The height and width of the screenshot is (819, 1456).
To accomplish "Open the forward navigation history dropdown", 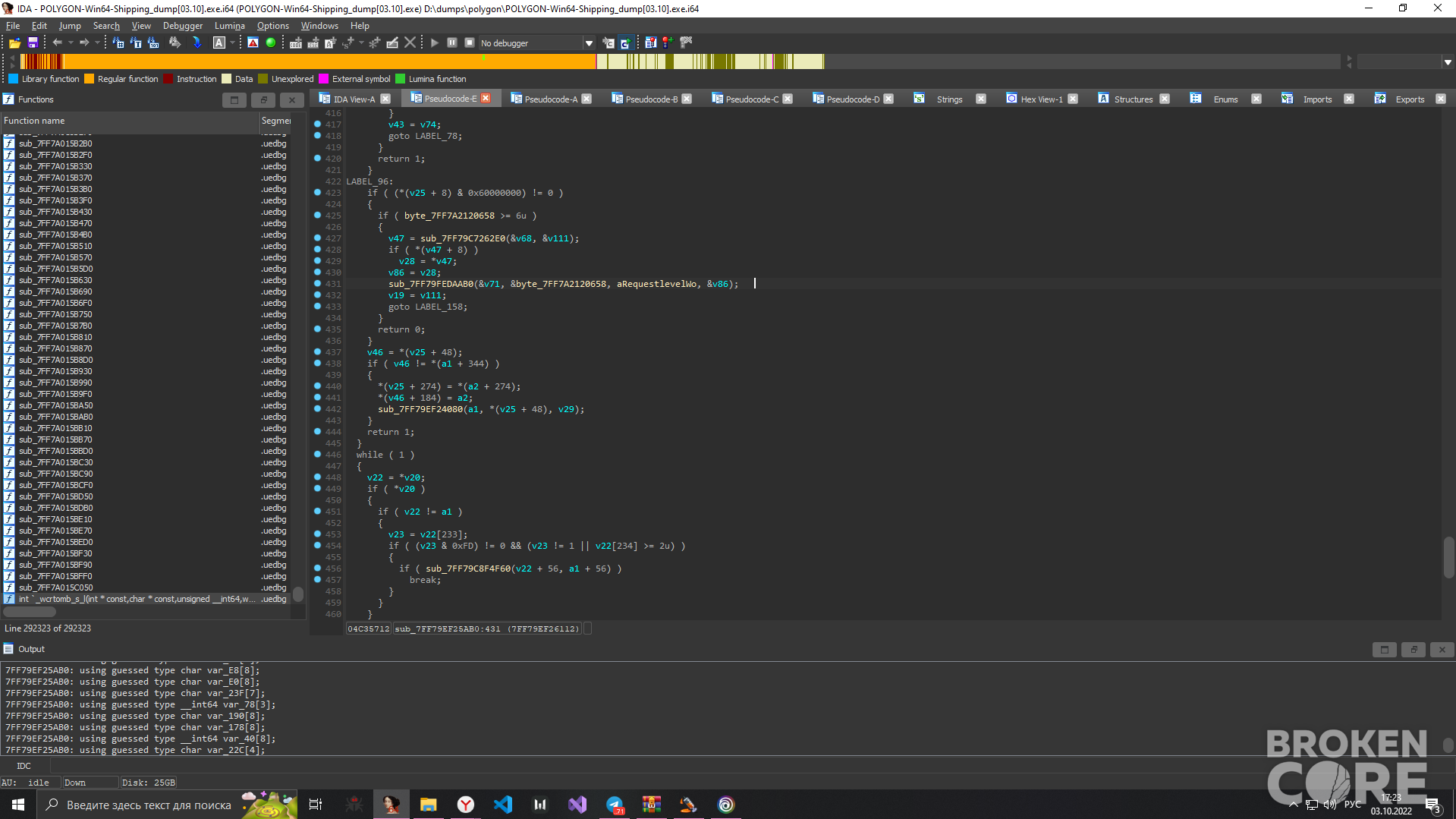I will coord(97,43).
